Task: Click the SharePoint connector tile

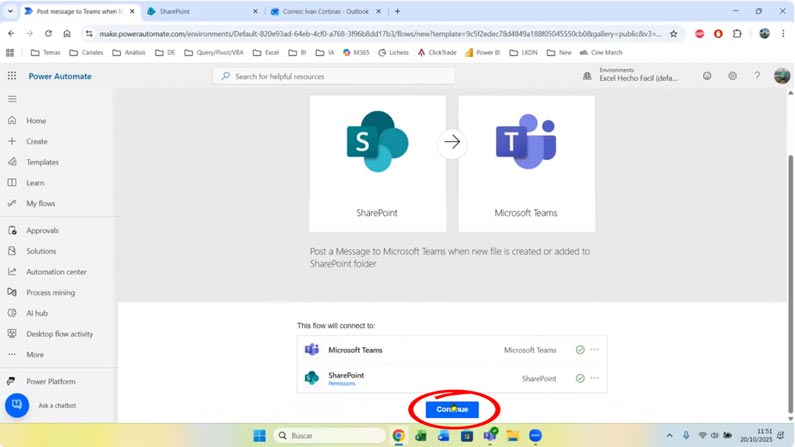Action: pos(378,164)
